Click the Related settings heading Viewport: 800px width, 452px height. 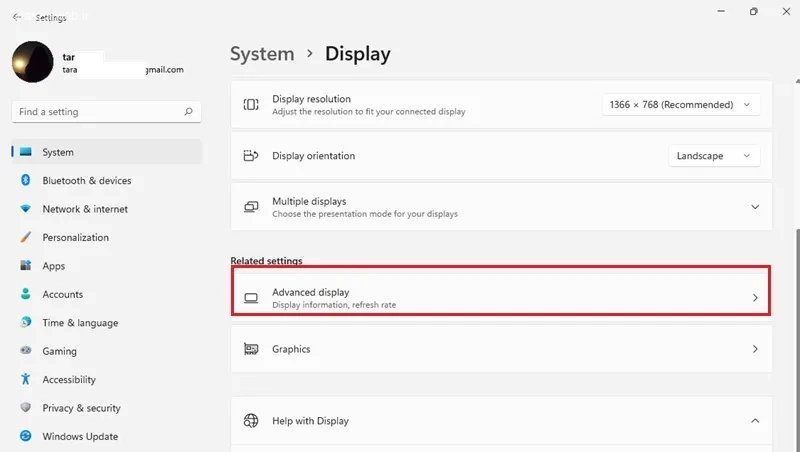point(266,261)
